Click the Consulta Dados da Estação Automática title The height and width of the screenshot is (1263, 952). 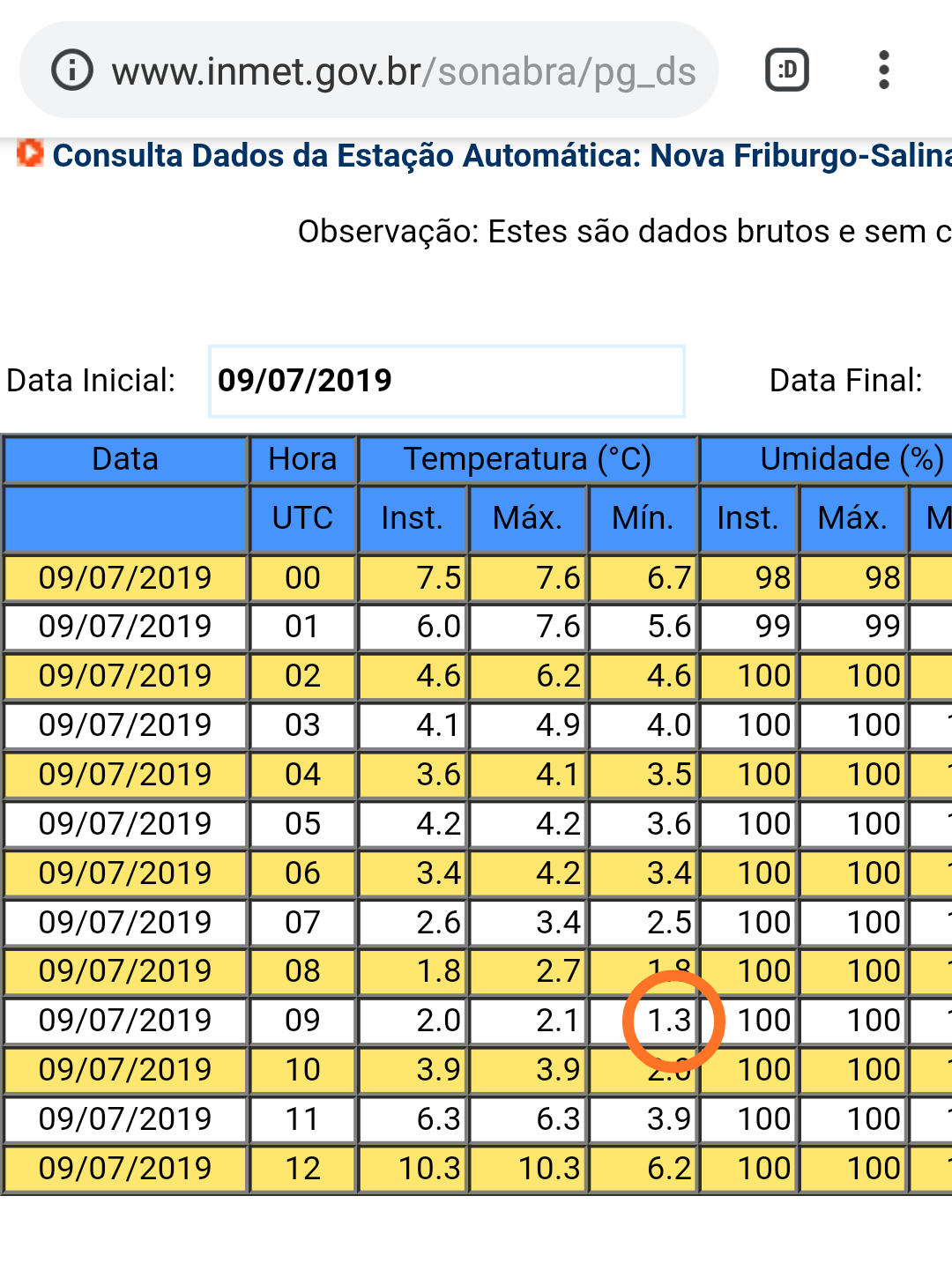pyautogui.click(x=502, y=156)
